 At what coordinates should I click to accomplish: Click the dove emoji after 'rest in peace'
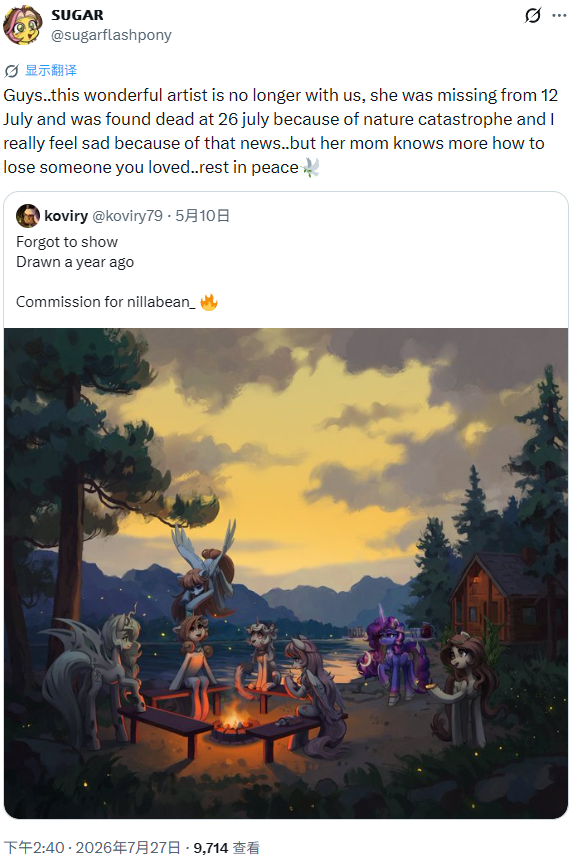click(x=310, y=167)
